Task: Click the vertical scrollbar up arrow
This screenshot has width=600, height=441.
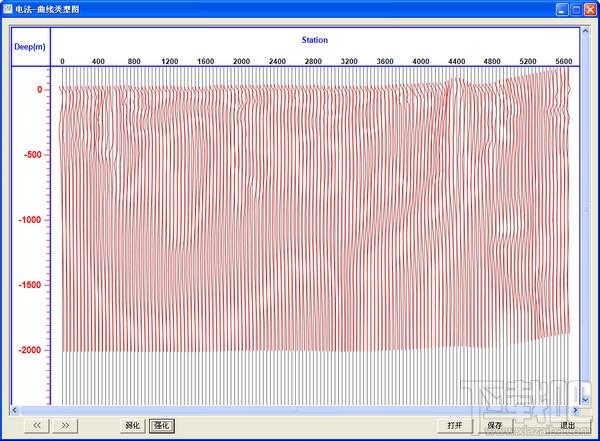Action: 585,31
